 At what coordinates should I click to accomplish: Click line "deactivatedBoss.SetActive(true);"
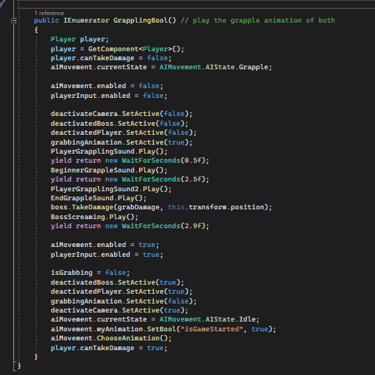[117, 282]
